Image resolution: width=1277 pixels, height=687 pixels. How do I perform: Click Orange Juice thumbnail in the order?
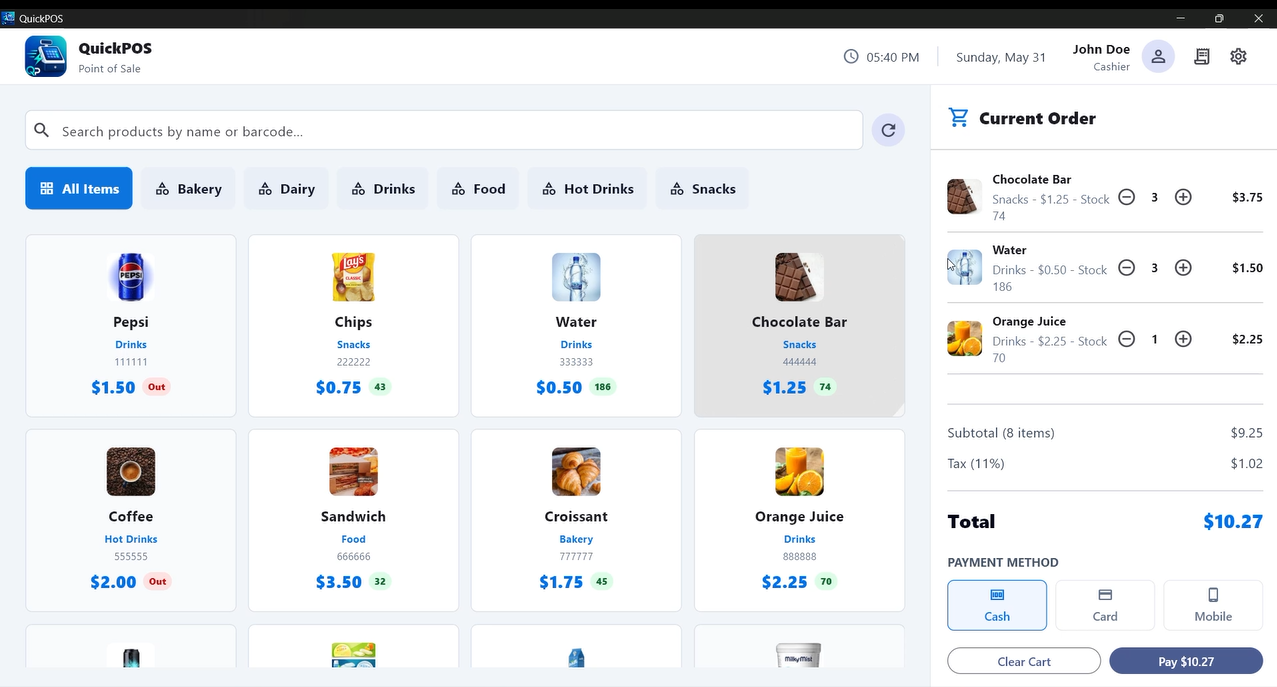965,339
